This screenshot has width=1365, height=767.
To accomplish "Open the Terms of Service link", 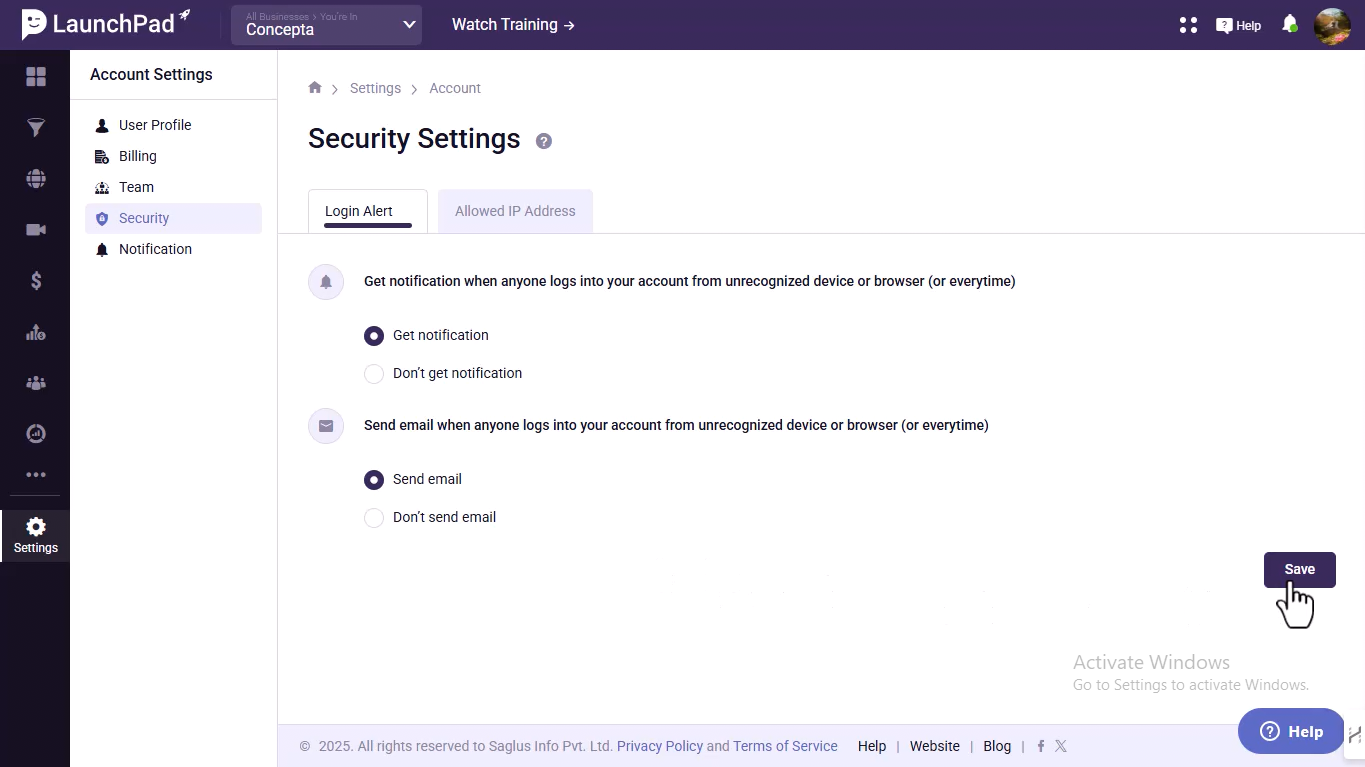I will [x=785, y=746].
